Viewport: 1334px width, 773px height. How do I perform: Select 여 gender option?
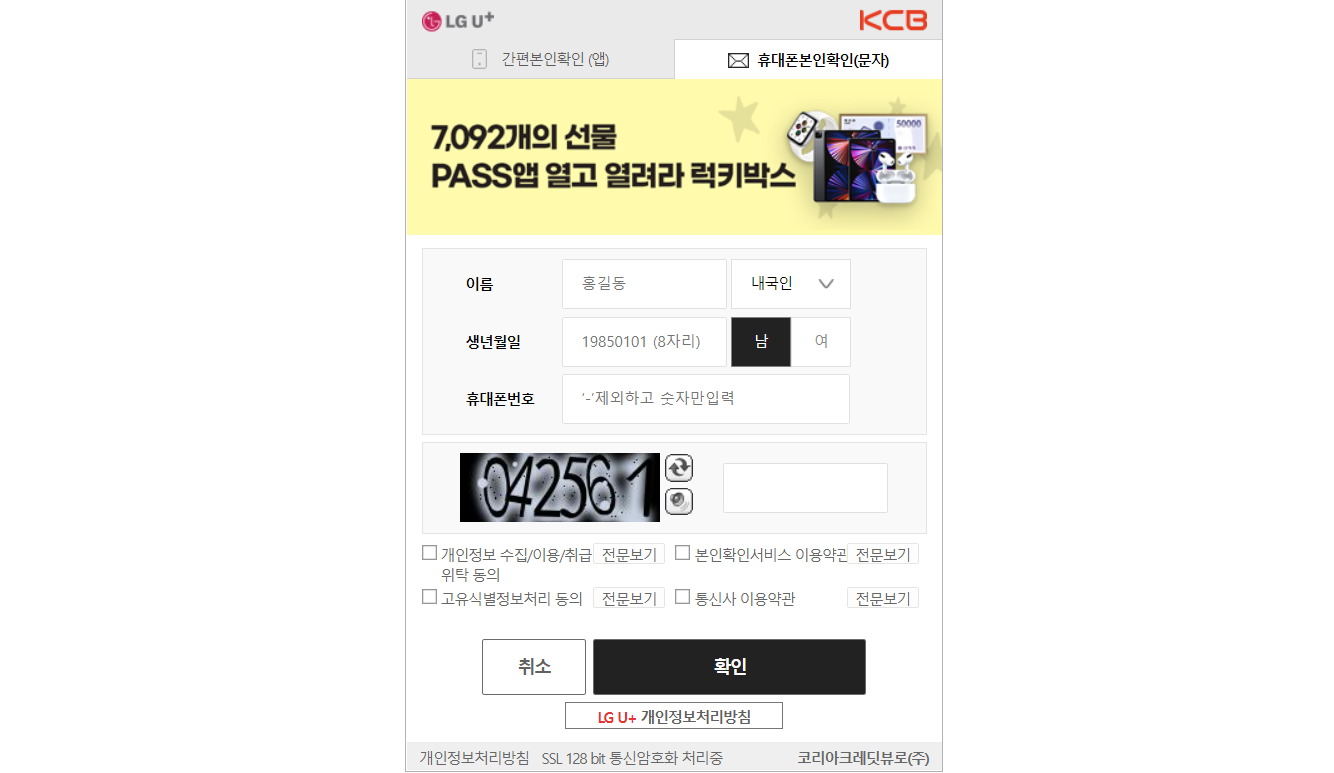pos(821,342)
